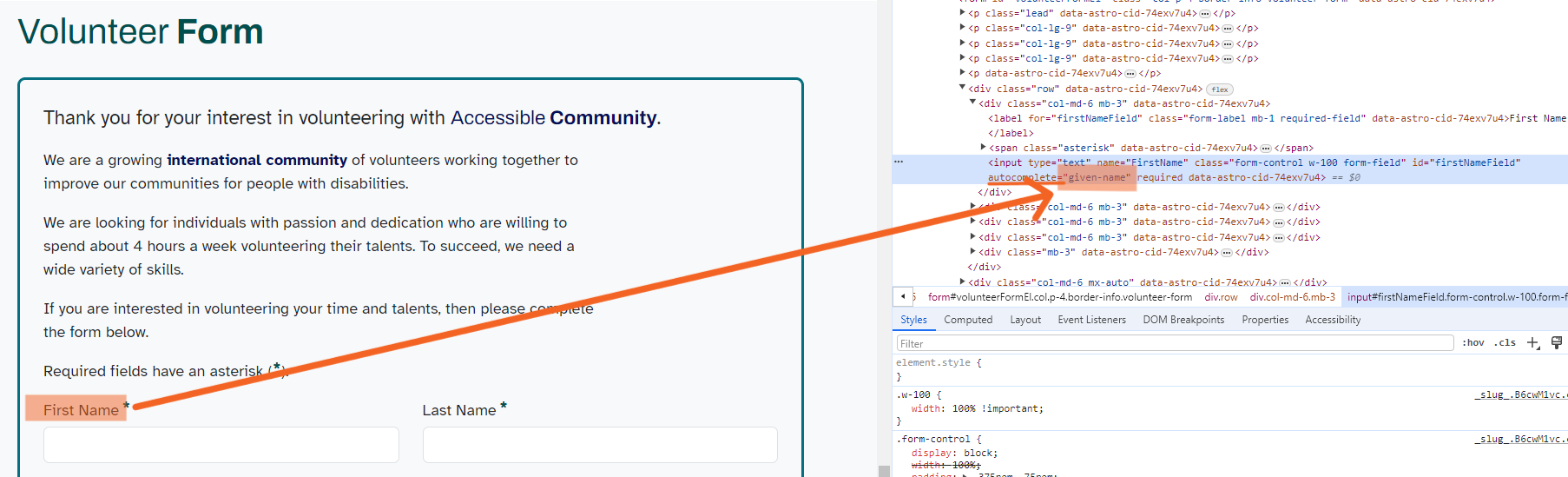Click the struck-through width: 100% declaration
This screenshot has height=477, width=1568.
(x=945, y=466)
